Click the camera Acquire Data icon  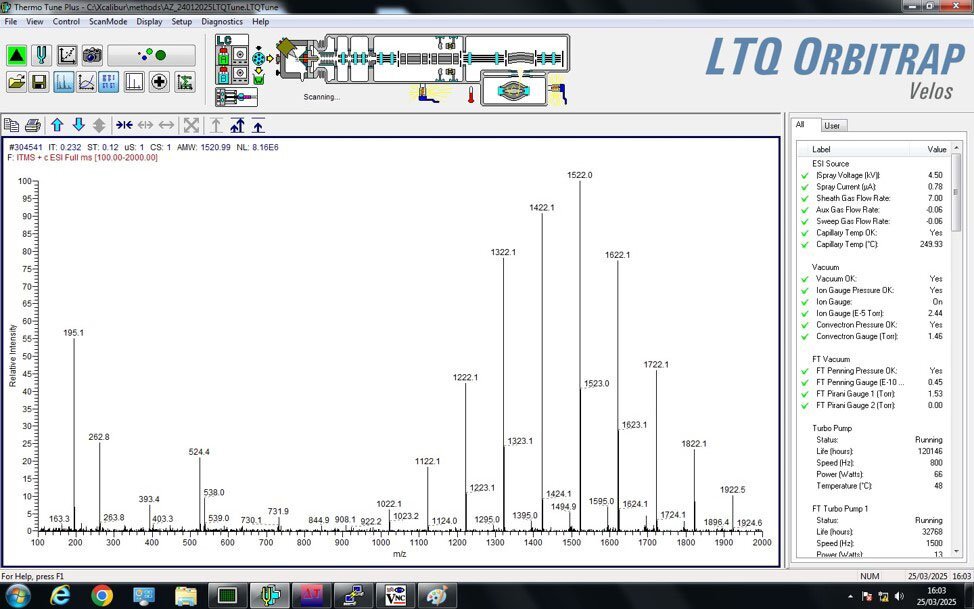point(92,55)
